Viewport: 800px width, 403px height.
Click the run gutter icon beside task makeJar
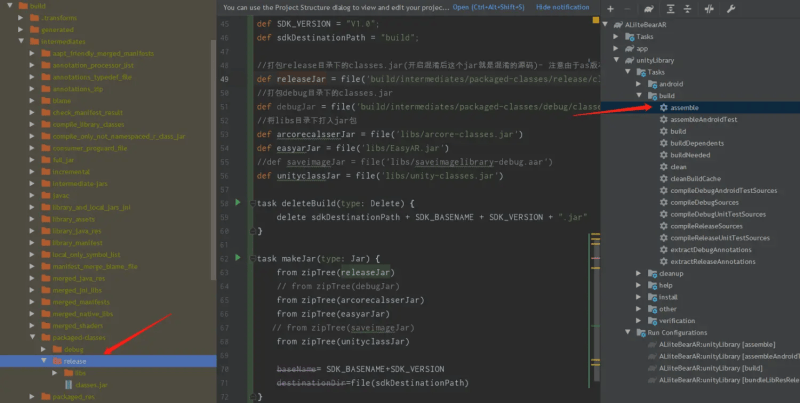237,257
